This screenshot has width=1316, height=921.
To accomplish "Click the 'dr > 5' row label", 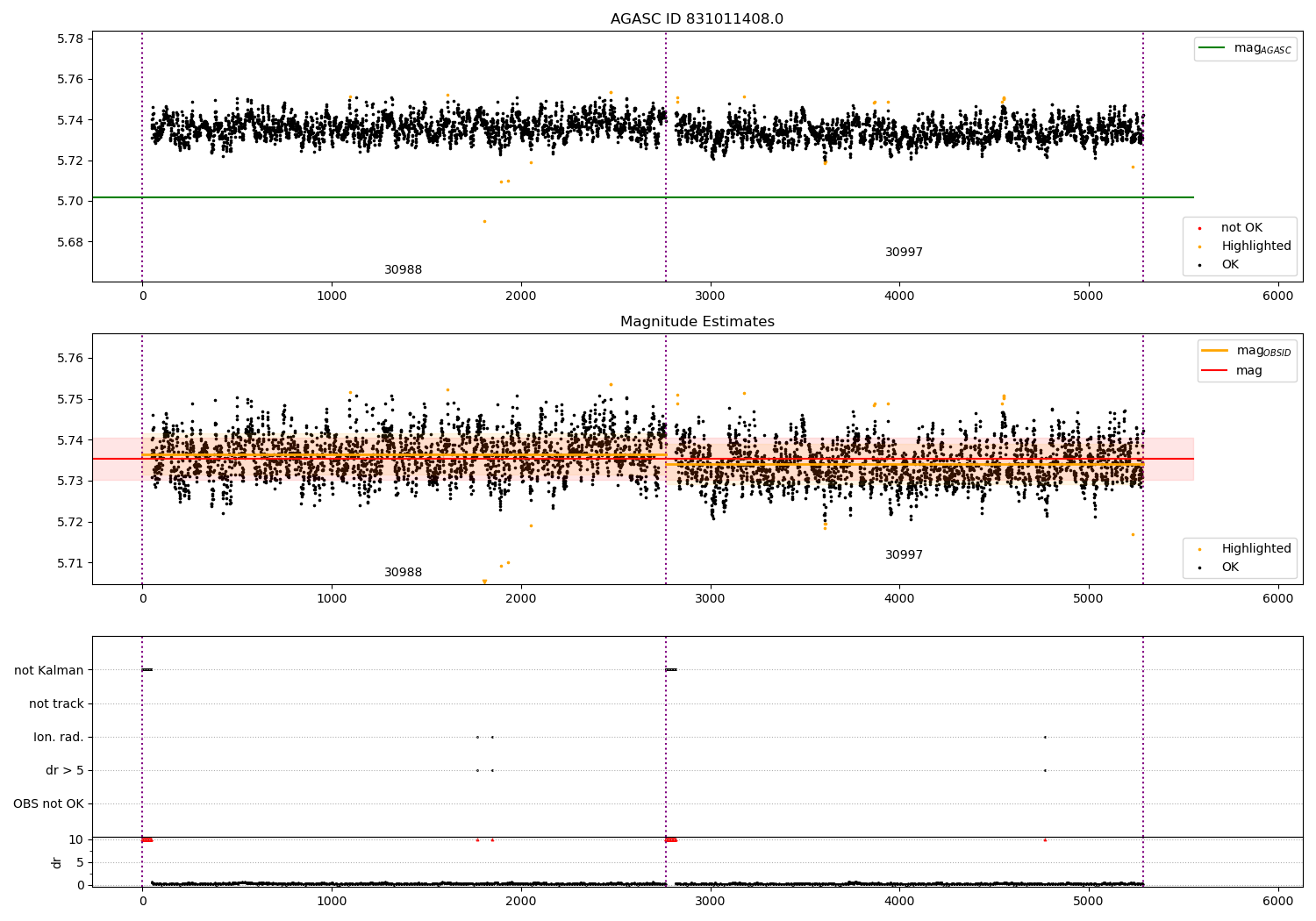I will tap(65, 770).
